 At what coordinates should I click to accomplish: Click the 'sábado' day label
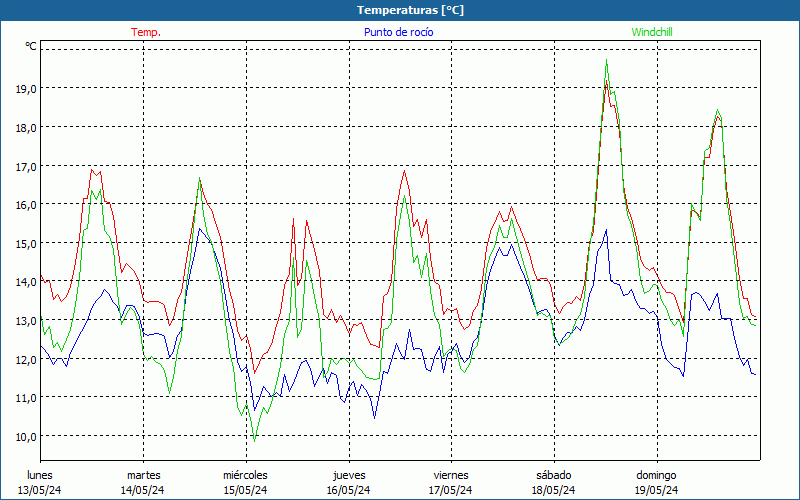click(554, 475)
